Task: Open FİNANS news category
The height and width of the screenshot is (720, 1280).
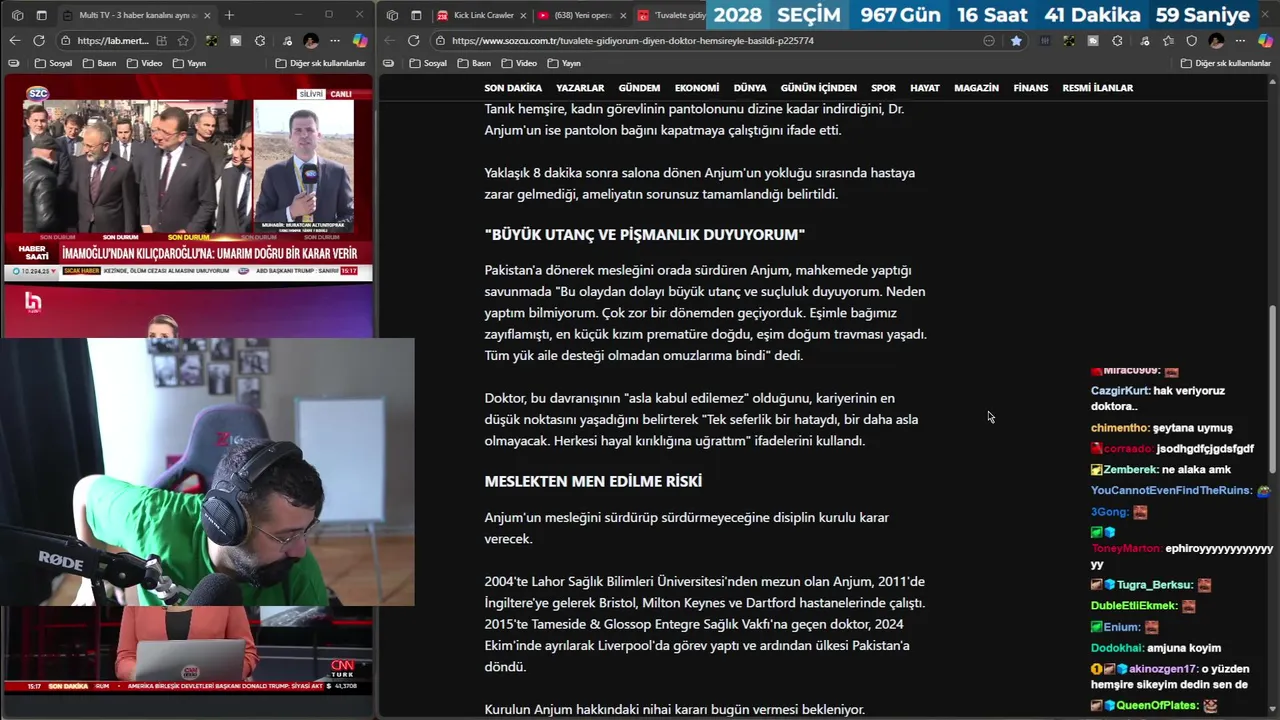Action: [1031, 88]
